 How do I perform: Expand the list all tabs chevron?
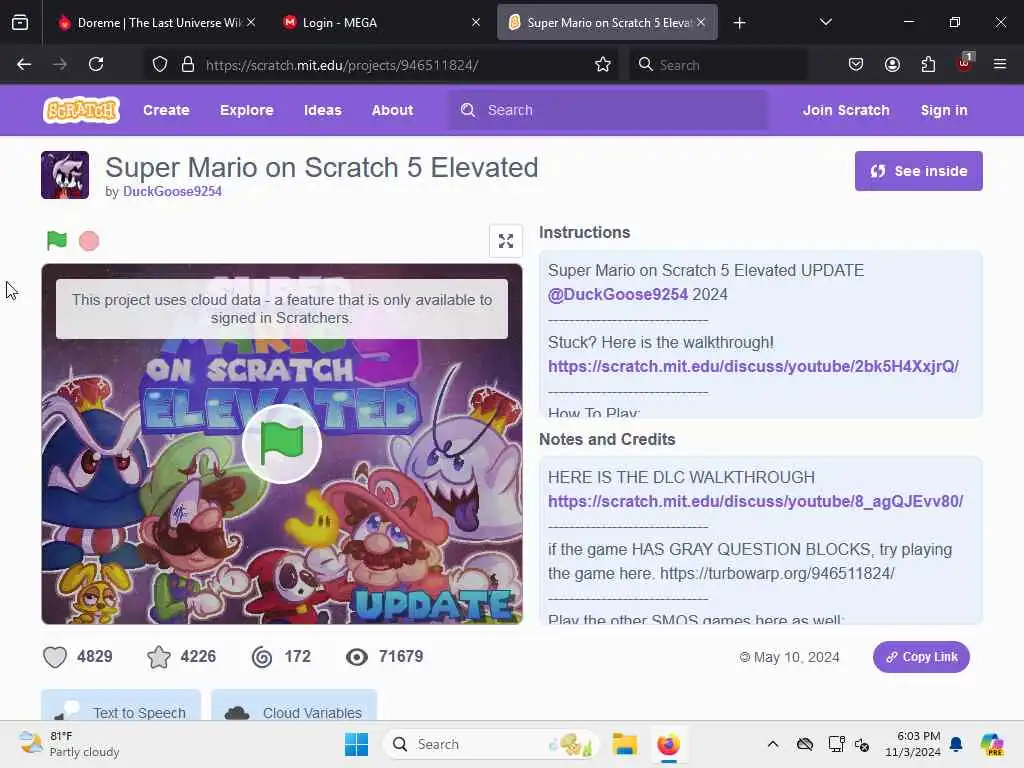click(825, 22)
